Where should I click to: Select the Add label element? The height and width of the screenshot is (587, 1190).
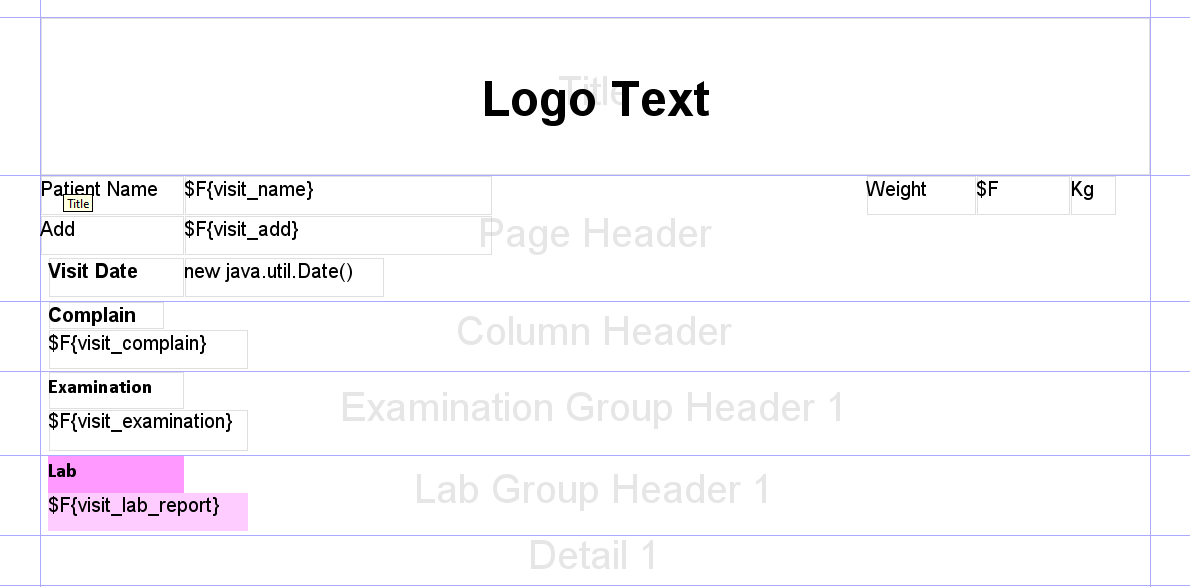coord(58,229)
